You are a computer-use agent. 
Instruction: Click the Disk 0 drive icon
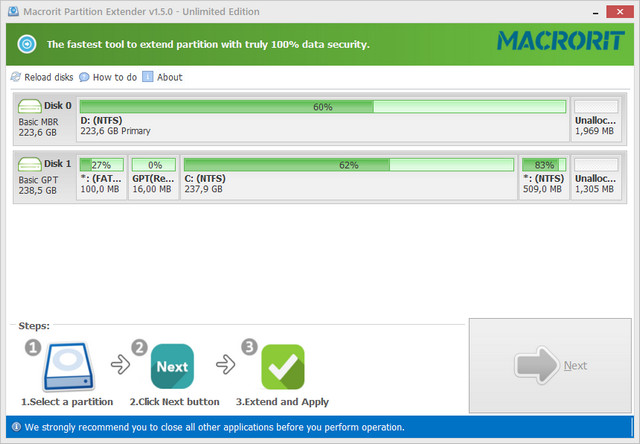(29, 105)
